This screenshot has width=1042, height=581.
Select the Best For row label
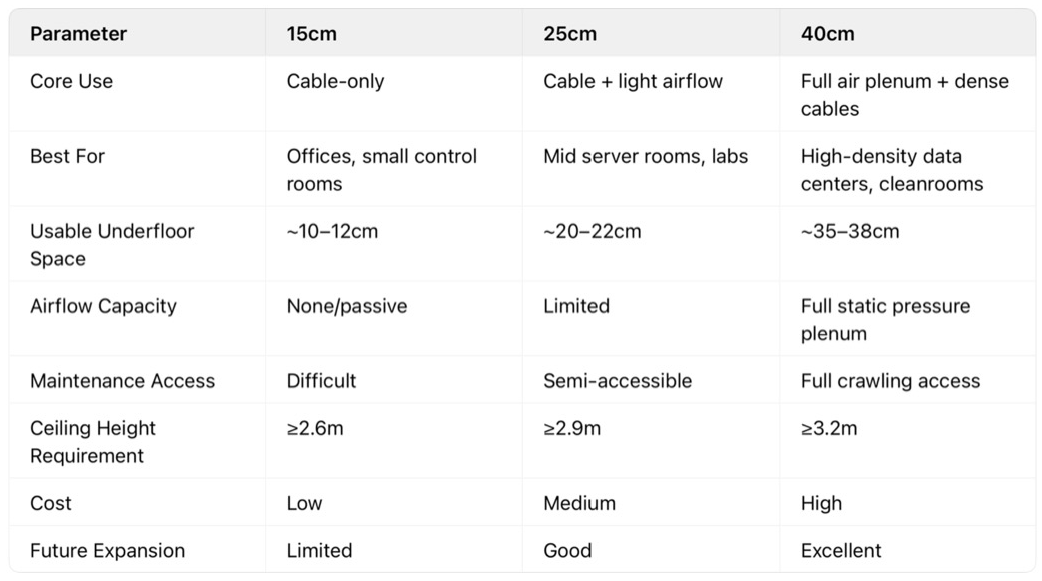click(67, 156)
